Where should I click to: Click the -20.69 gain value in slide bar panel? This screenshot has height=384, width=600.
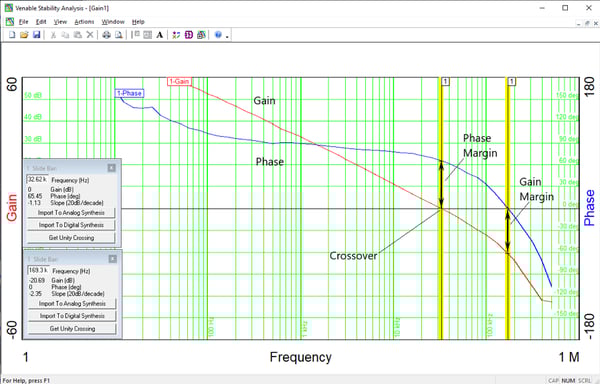point(37,281)
